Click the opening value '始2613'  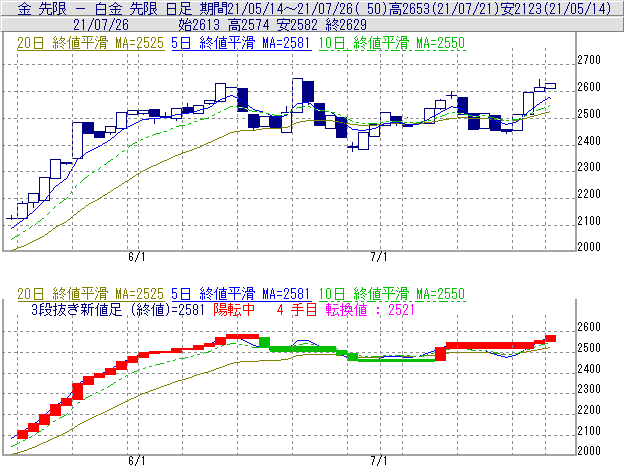click(199, 25)
